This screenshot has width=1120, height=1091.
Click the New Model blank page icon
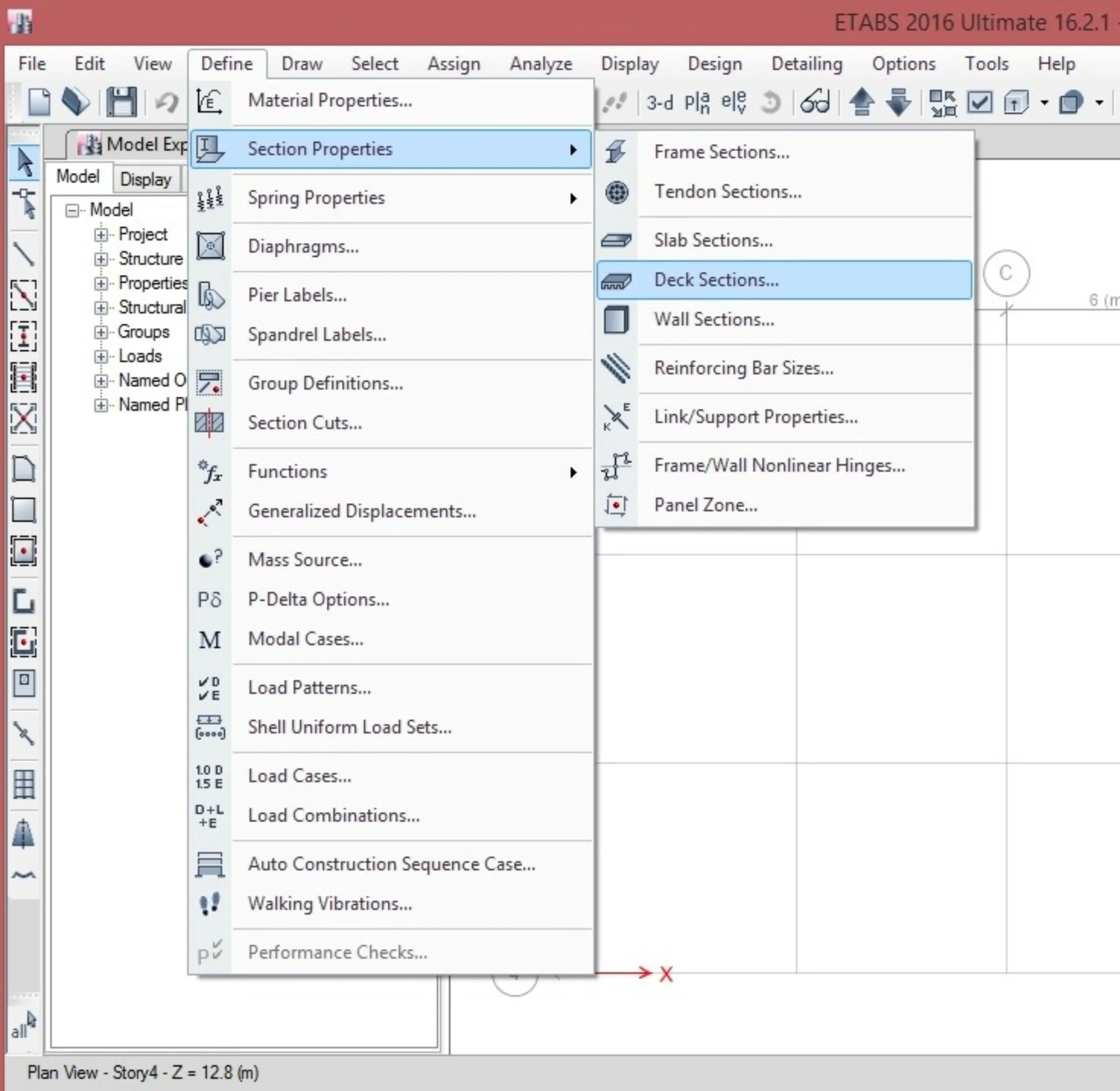coord(39,102)
